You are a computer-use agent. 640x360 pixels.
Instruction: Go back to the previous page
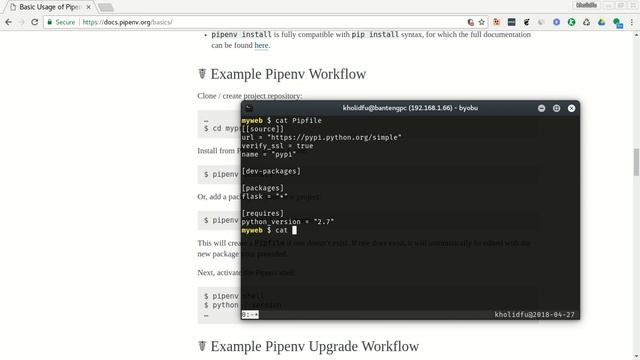[x=9, y=22]
